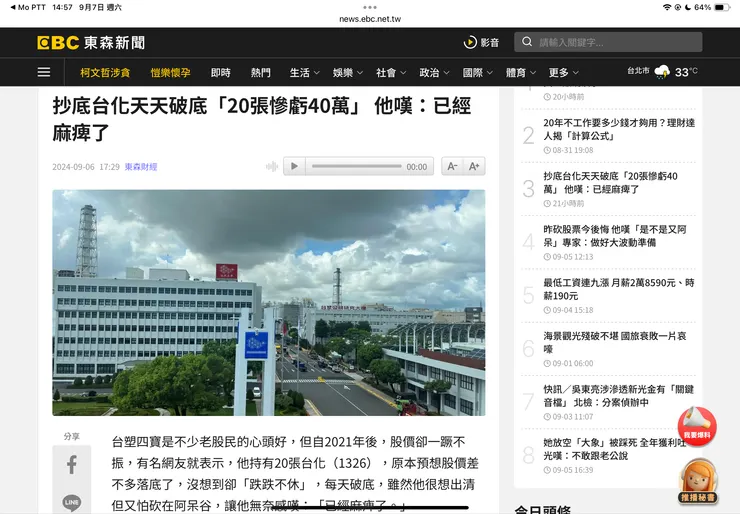Click the 00:00 audio time label
Image resolution: width=740 pixels, height=514 pixels.
pyautogui.click(x=417, y=167)
